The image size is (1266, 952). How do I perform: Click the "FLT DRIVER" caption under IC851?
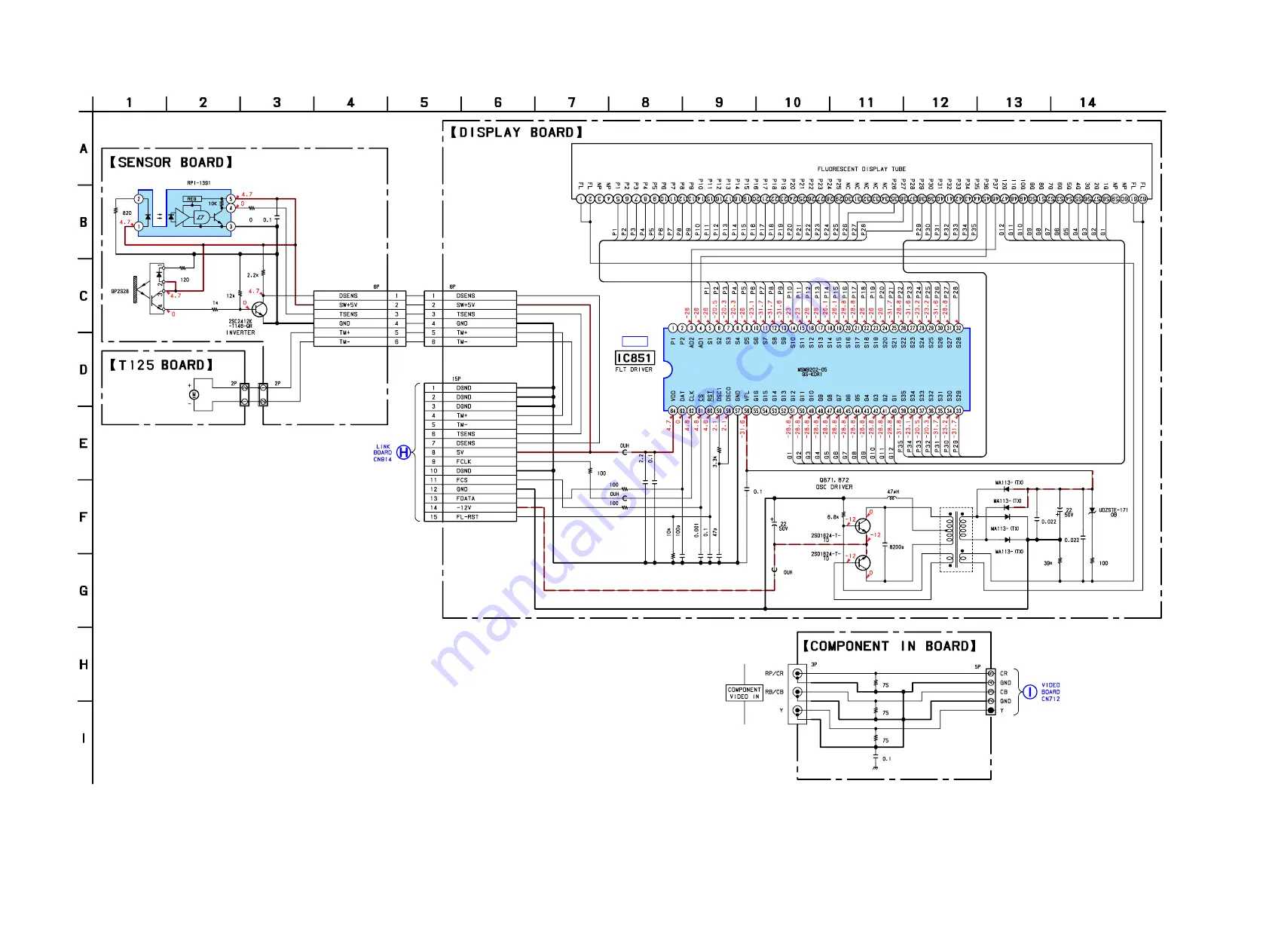pyautogui.click(x=634, y=369)
